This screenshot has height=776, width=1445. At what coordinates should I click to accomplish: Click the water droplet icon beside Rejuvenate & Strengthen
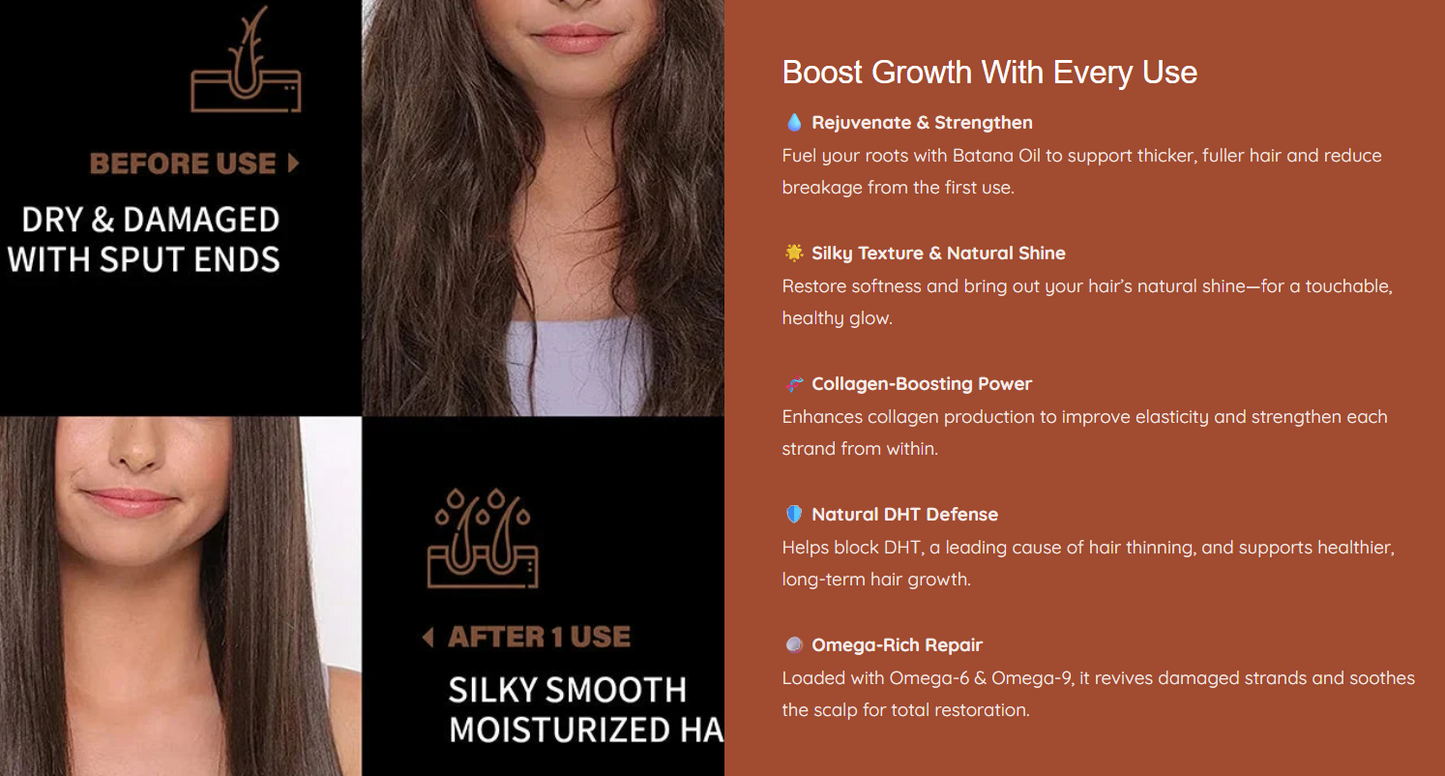(x=794, y=122)
